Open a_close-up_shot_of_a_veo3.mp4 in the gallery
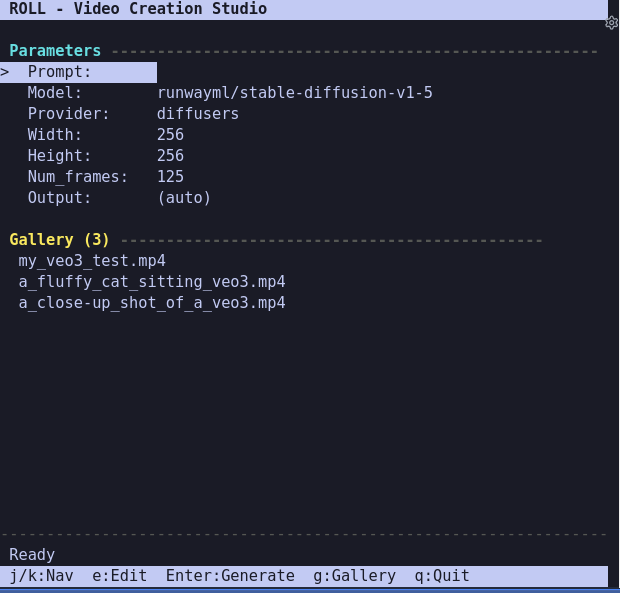 pos(152,303)
